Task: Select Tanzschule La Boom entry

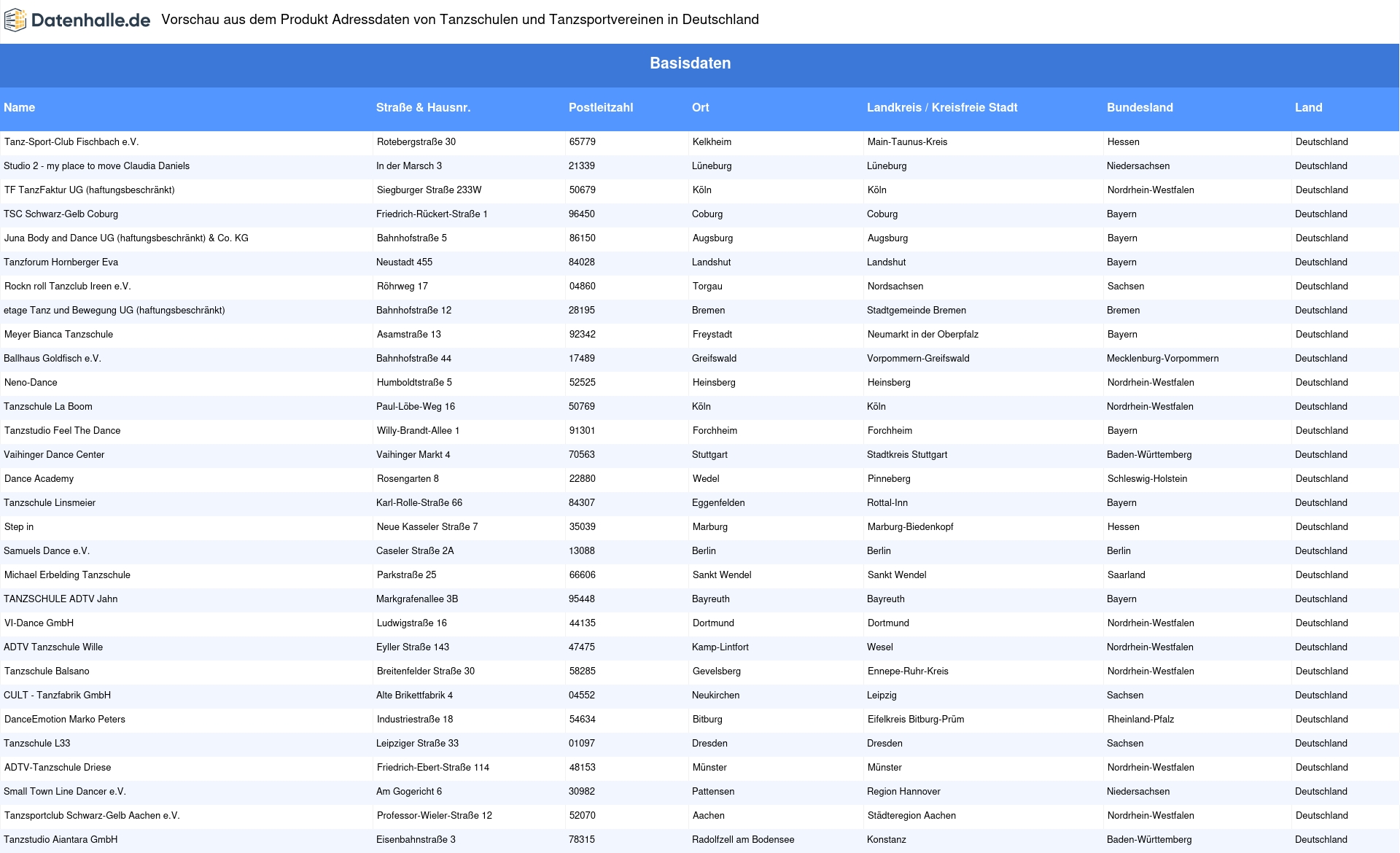Action: (48, 406)
